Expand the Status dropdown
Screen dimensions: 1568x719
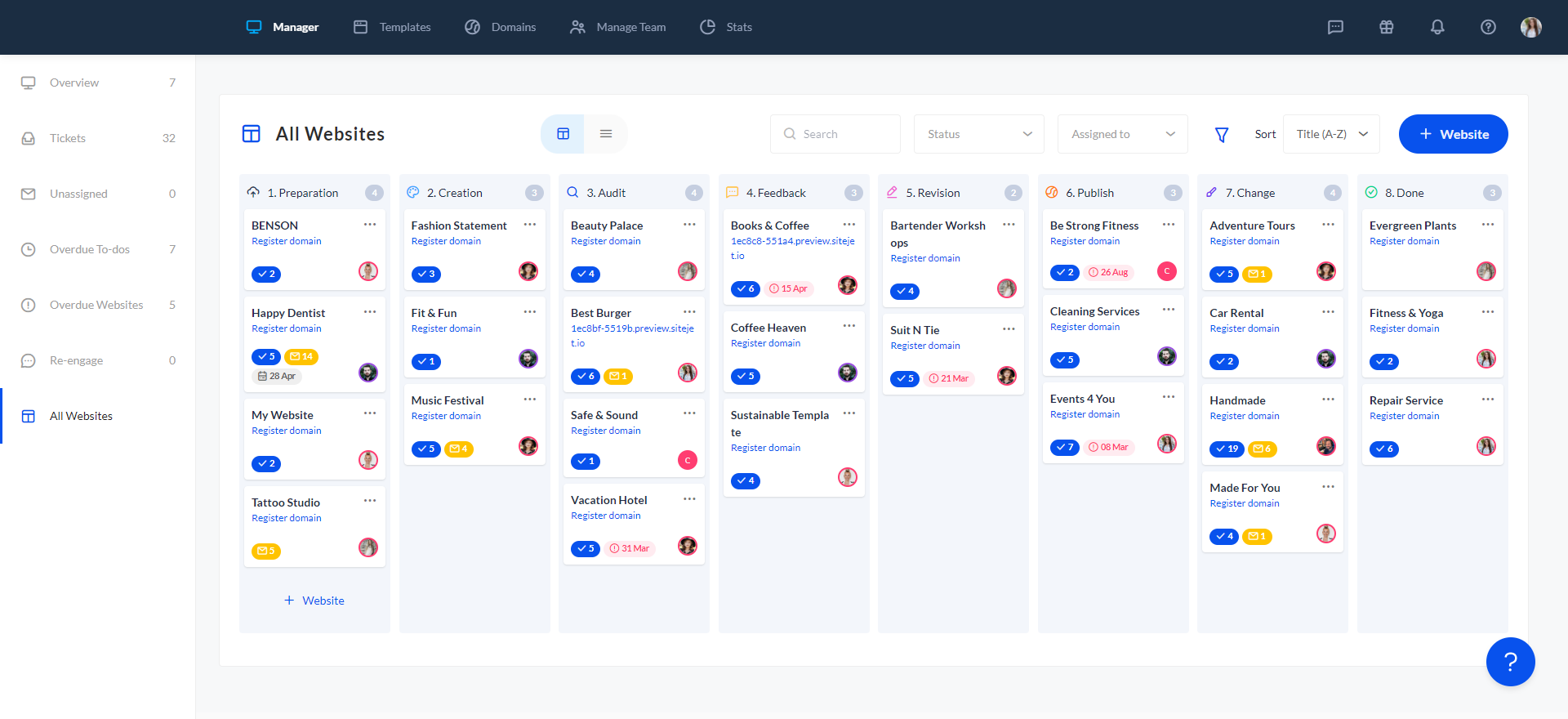tap(978, 134)
